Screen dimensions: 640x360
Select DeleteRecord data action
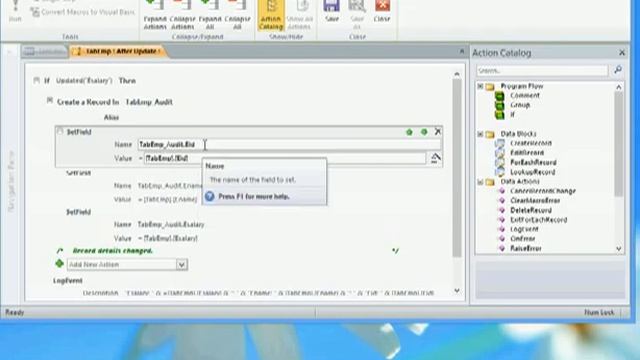[x=531, y=211]
